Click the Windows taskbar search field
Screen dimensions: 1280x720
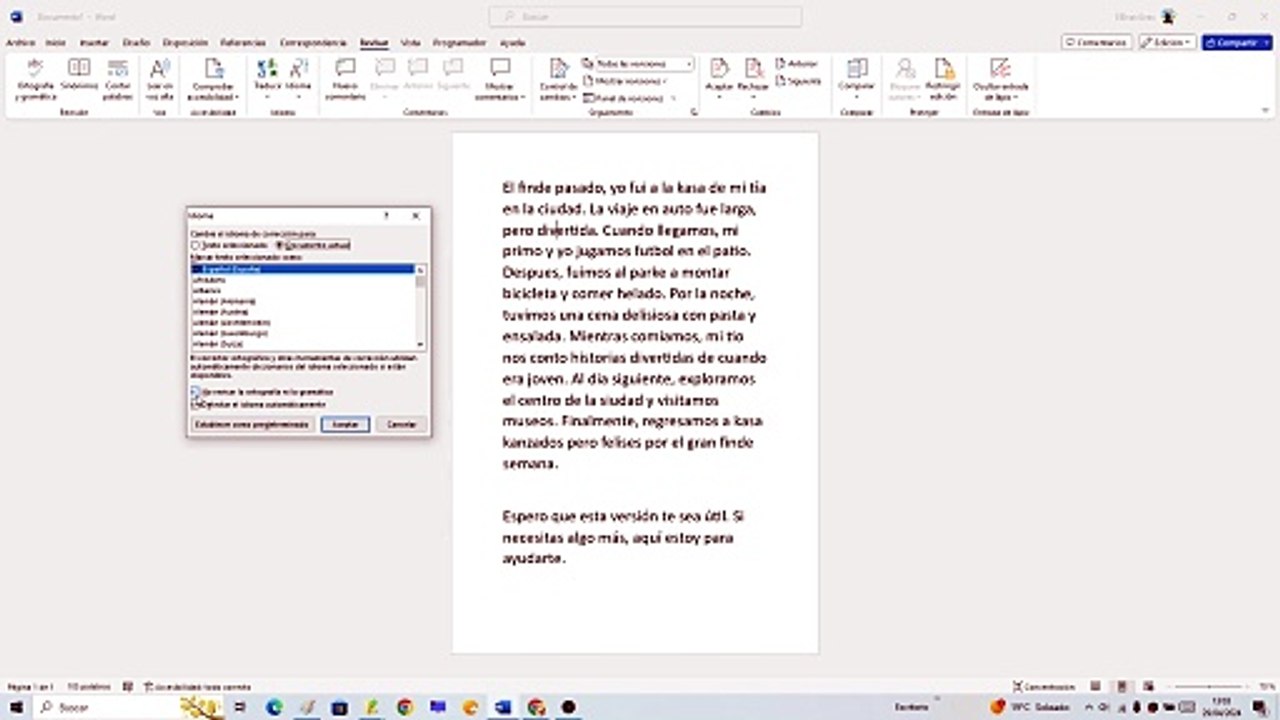pyautogui.click(x=128, y=707)
